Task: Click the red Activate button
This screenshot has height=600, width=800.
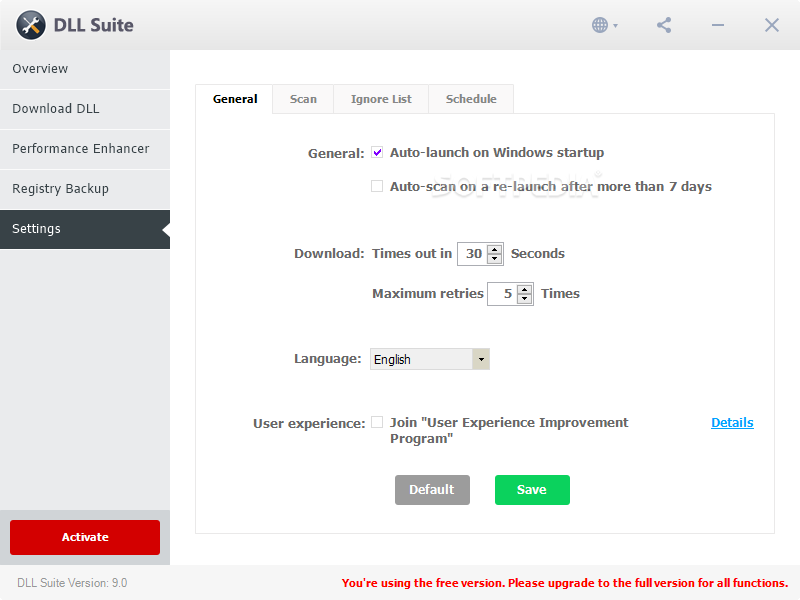Action: pyautogui.click(x=85, y=537)
